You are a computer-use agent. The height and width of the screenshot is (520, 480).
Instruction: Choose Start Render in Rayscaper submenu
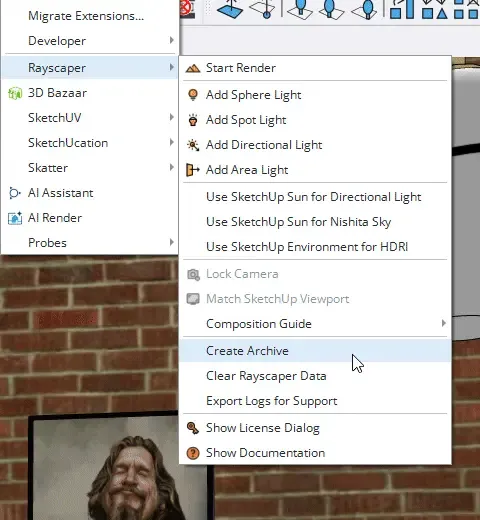[x=315, y=68]
